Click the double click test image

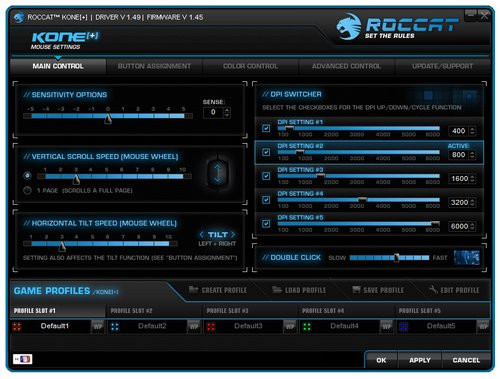pos(467,258)
